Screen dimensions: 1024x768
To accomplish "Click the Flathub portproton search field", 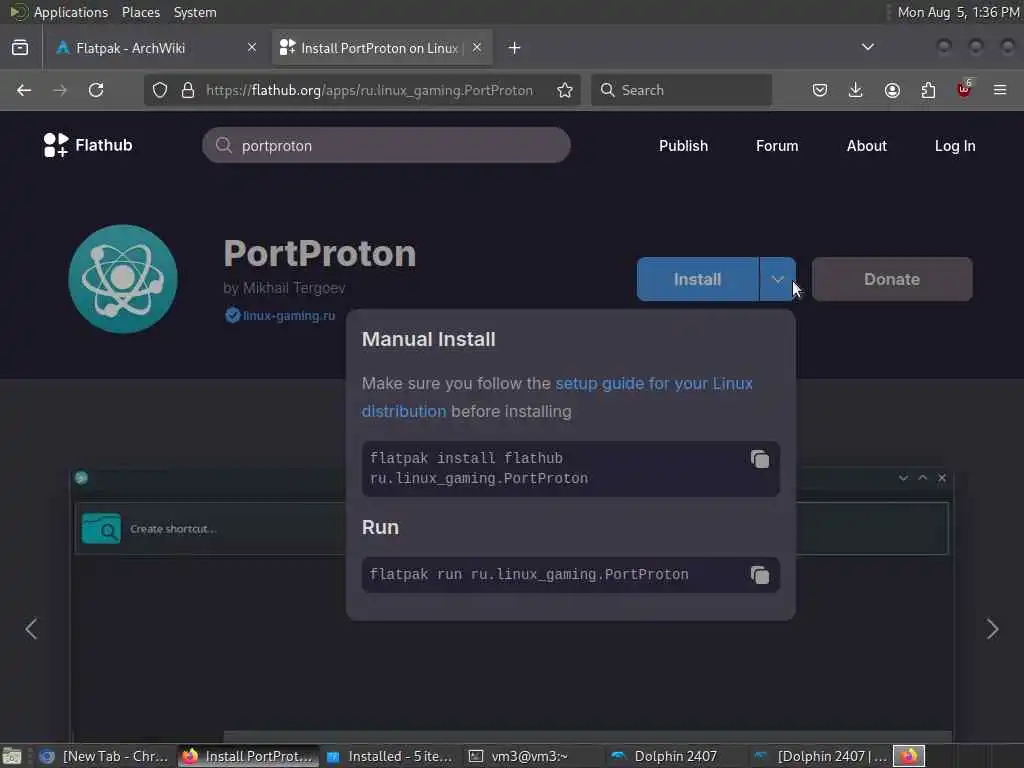I will point(386,146).
